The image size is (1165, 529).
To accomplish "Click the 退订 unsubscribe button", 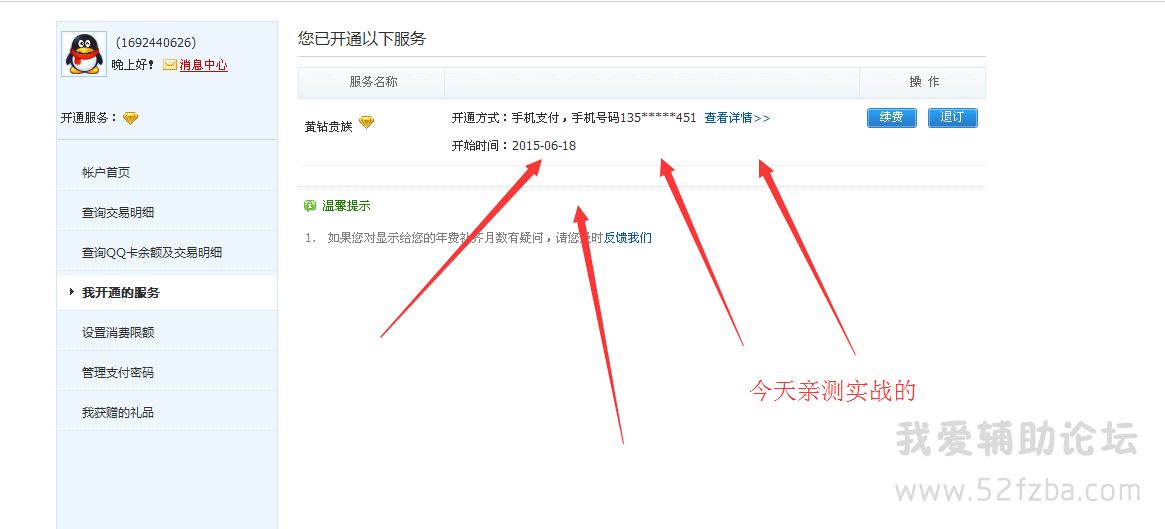I will click(x=953, y=117).
